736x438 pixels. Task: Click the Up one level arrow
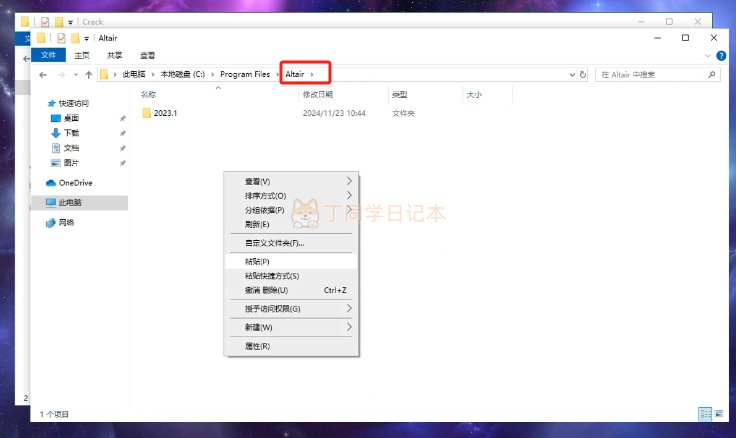89,75
